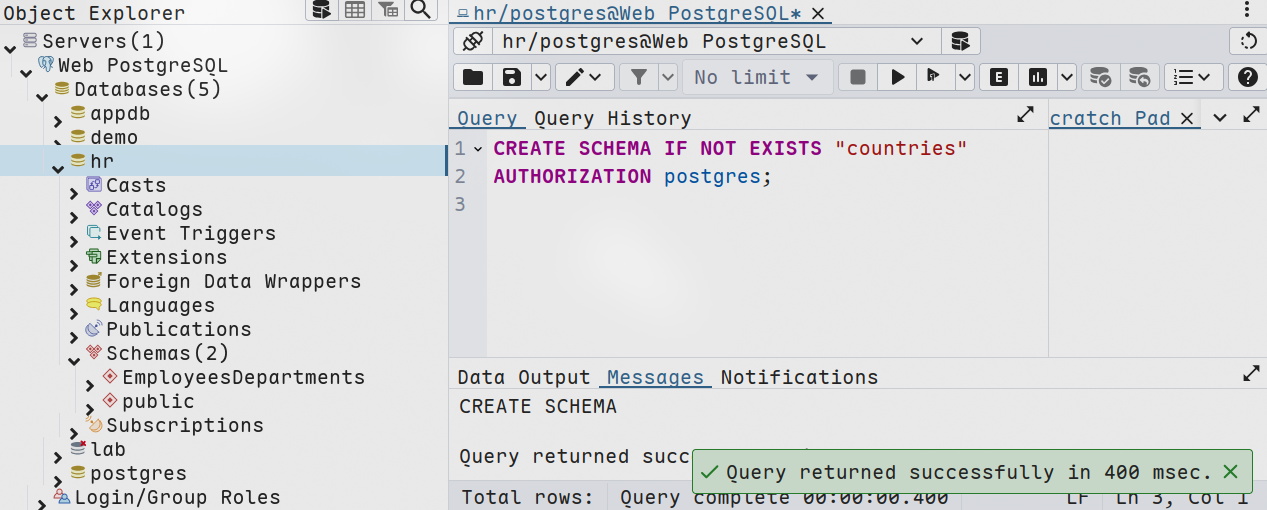Open Query Tool from Object Explorer toolbar
This screenshot has height=510, width=1267.
tap(321, 10)
